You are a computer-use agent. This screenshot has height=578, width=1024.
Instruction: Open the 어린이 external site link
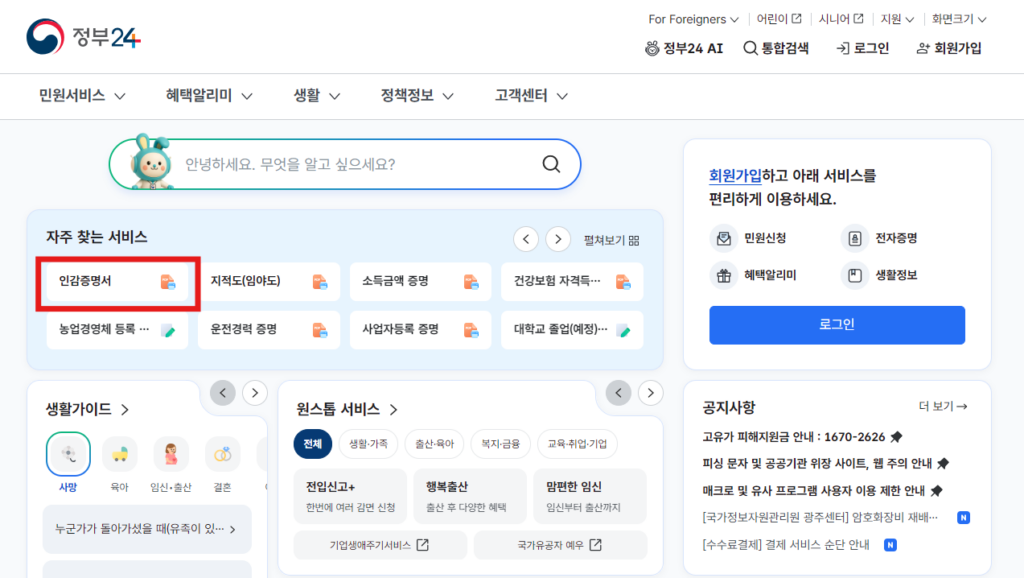tap(778, 19)
